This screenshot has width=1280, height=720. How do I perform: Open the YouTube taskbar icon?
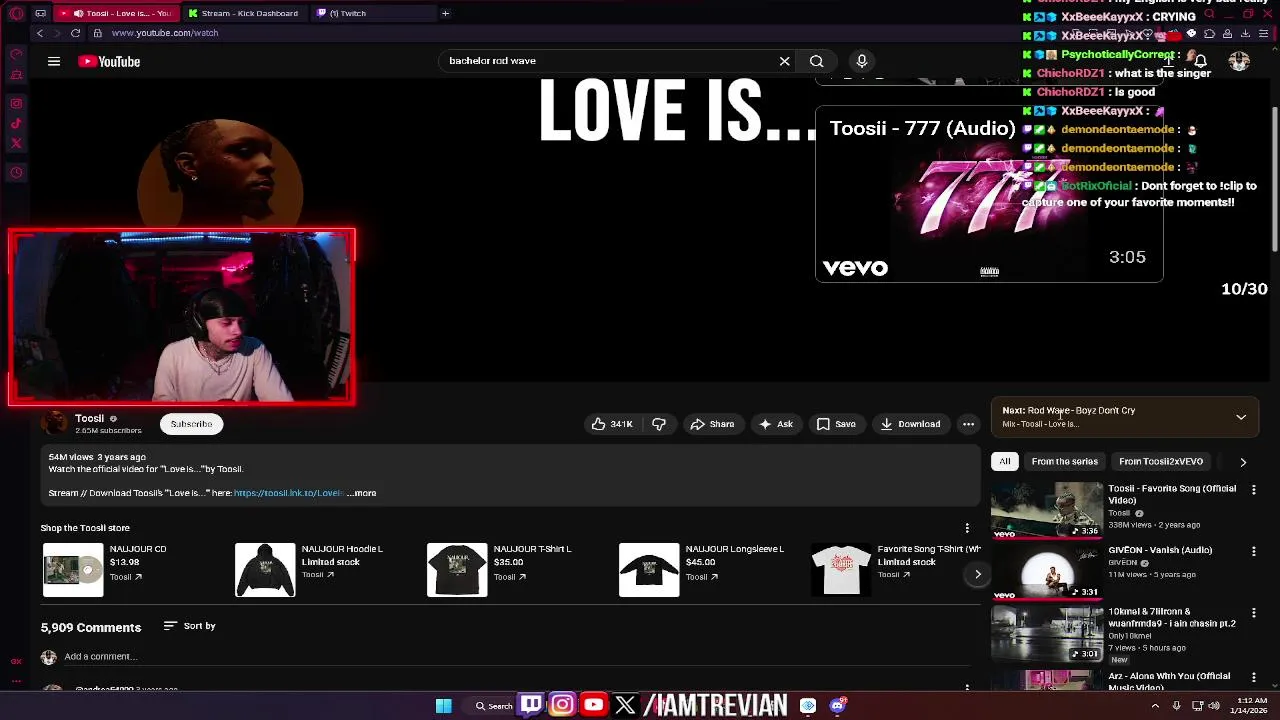(x=593, y=705)
